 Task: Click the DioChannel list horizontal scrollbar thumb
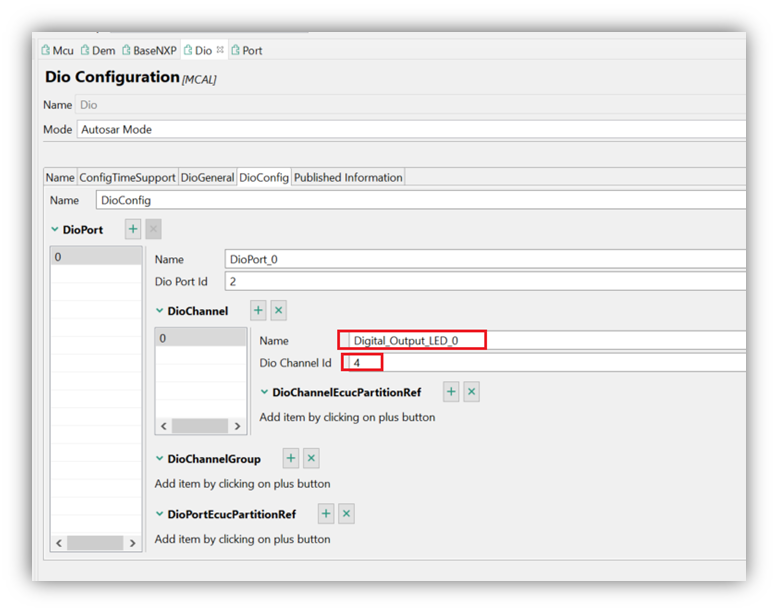coord(200,426)
